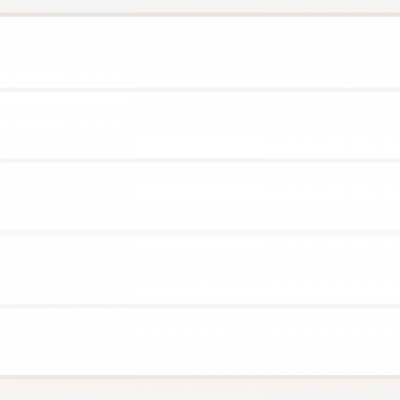Image resolution: width=400 pixels, height=400 pixels.
Task: Select the third white list row
Action: coord(200,196)
